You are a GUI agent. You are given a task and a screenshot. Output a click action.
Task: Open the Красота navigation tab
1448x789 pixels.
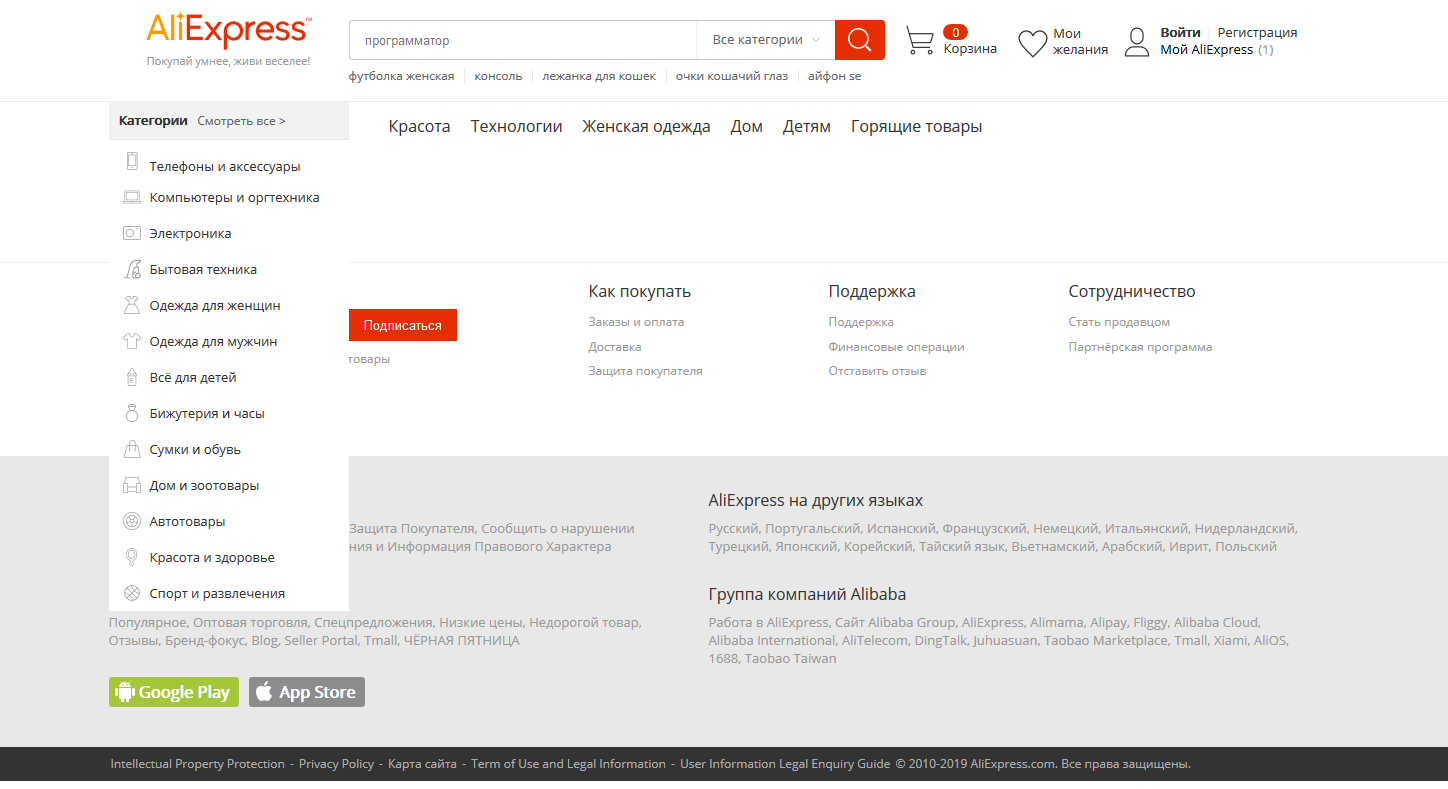click(x=420, y=126)
